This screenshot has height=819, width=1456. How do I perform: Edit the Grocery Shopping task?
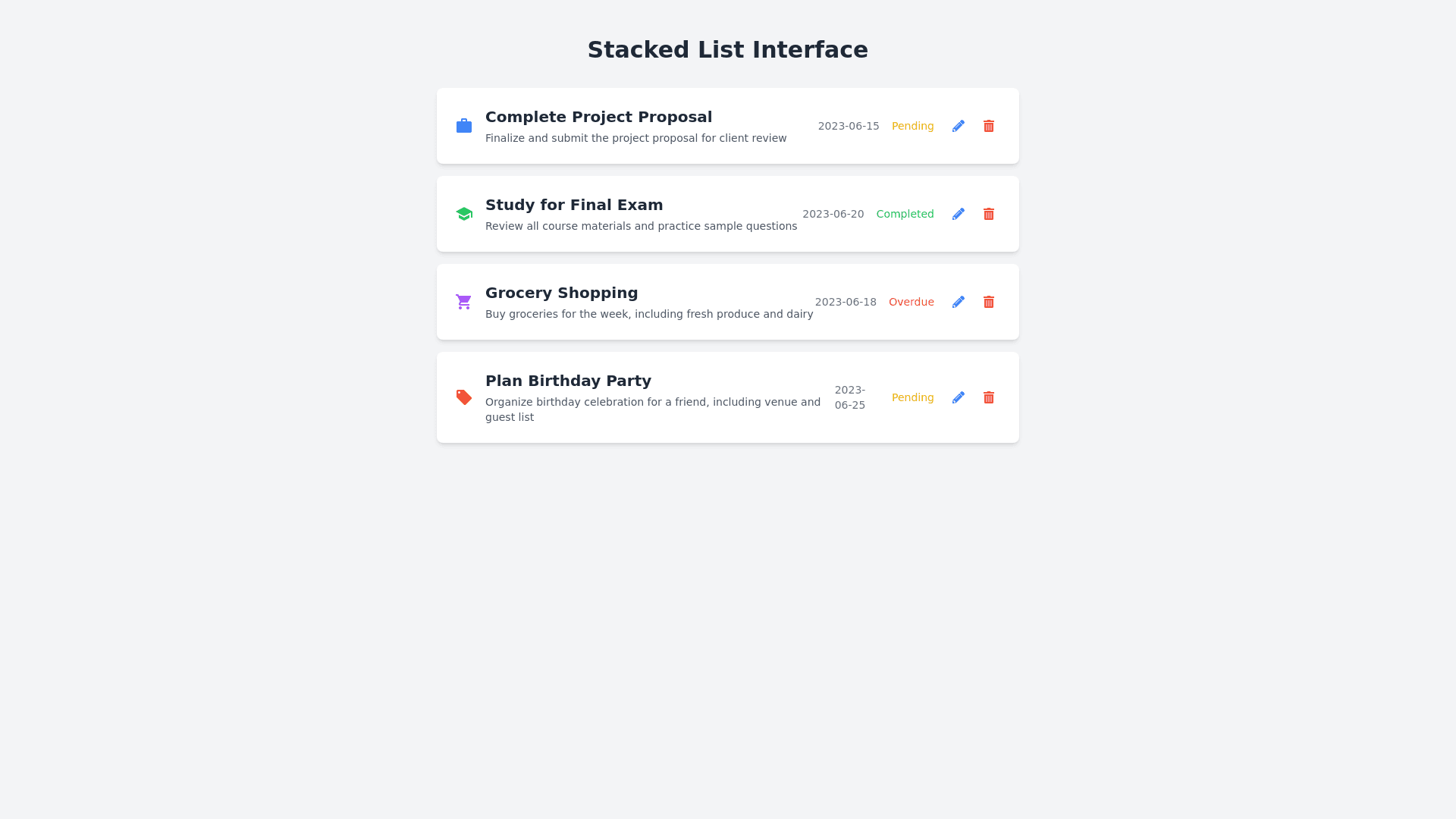[959, 302]
